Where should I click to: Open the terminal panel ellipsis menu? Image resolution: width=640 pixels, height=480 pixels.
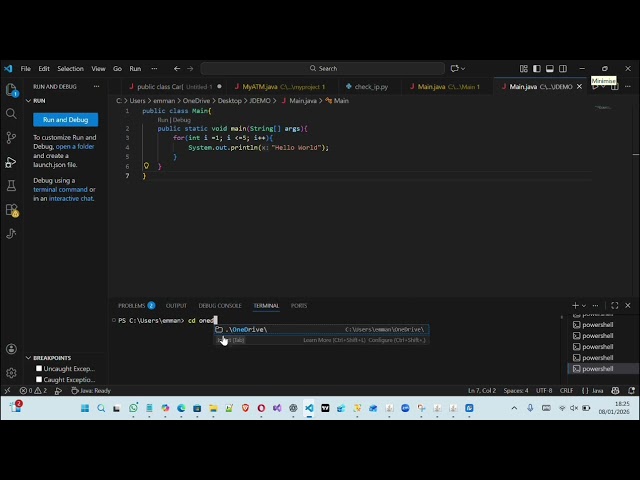[x=596, y=305]
